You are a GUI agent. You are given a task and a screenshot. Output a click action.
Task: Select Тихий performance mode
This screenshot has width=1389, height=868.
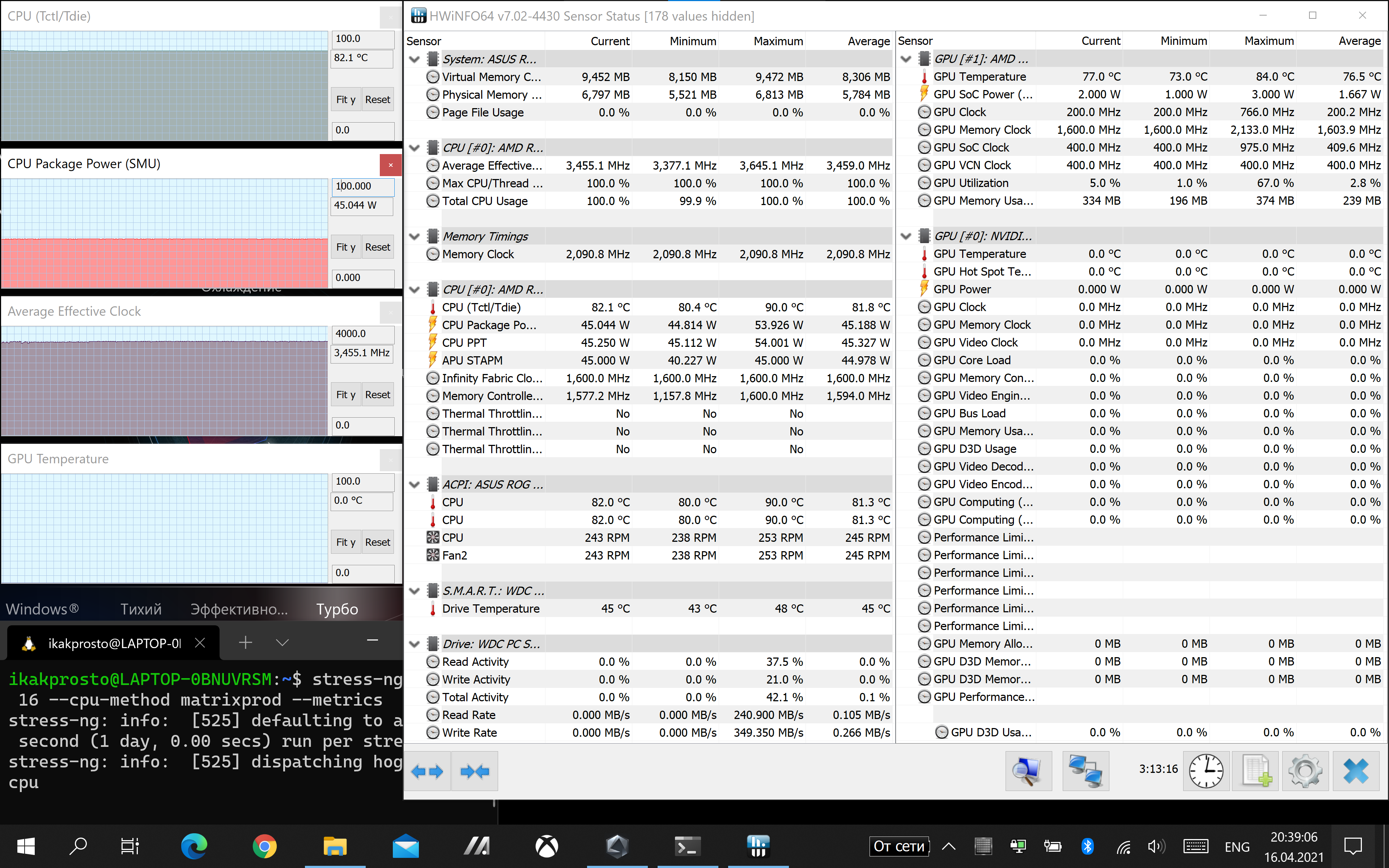(141, 609)
